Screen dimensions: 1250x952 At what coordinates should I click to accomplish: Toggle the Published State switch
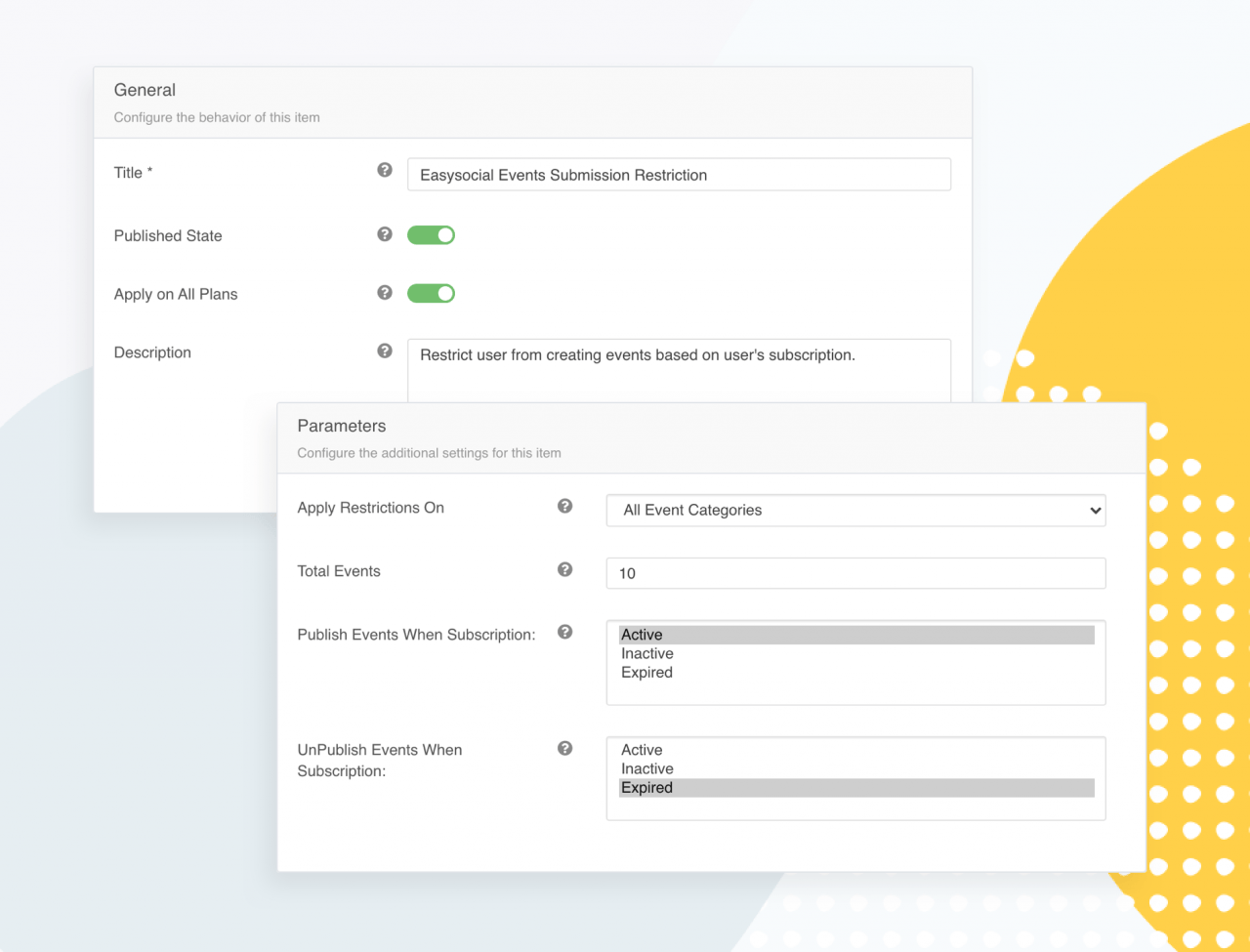(431, 235)
